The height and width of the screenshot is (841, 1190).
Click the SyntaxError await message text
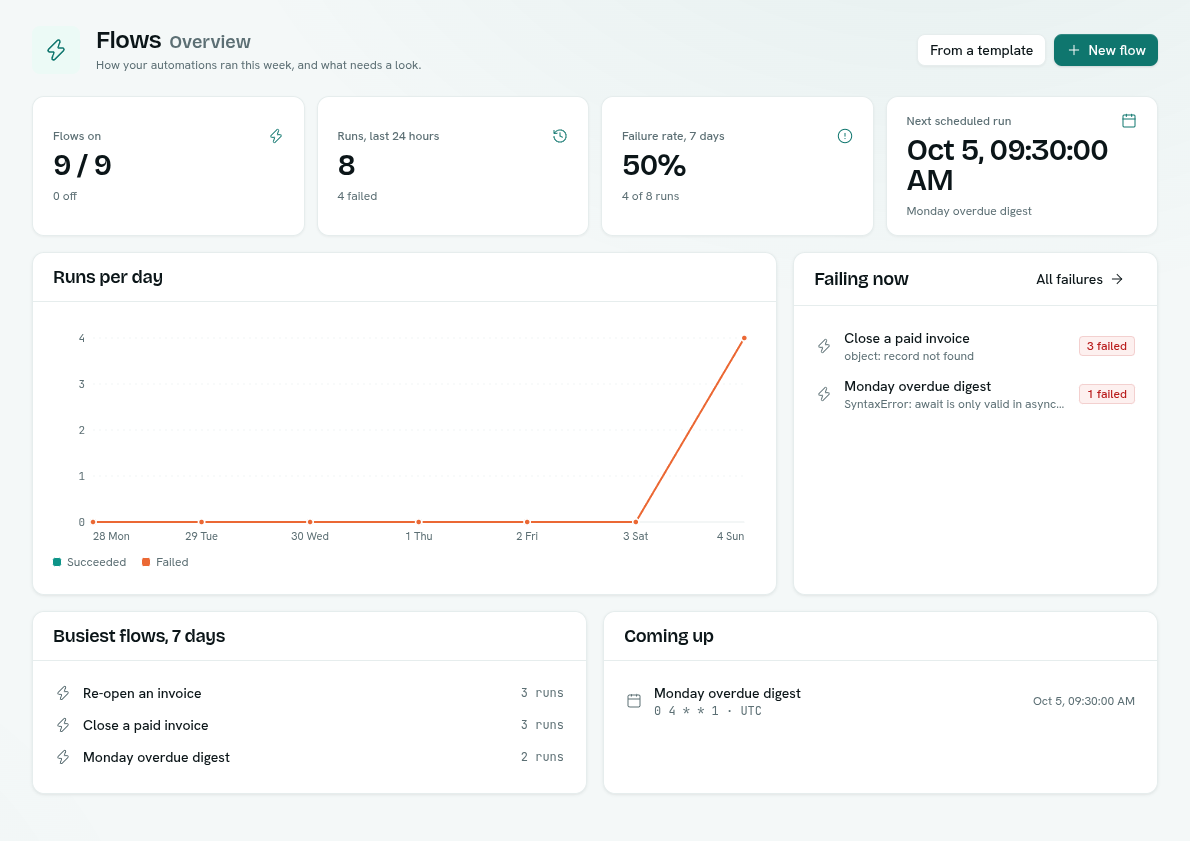pyautogui.click(x=954, y=404)
